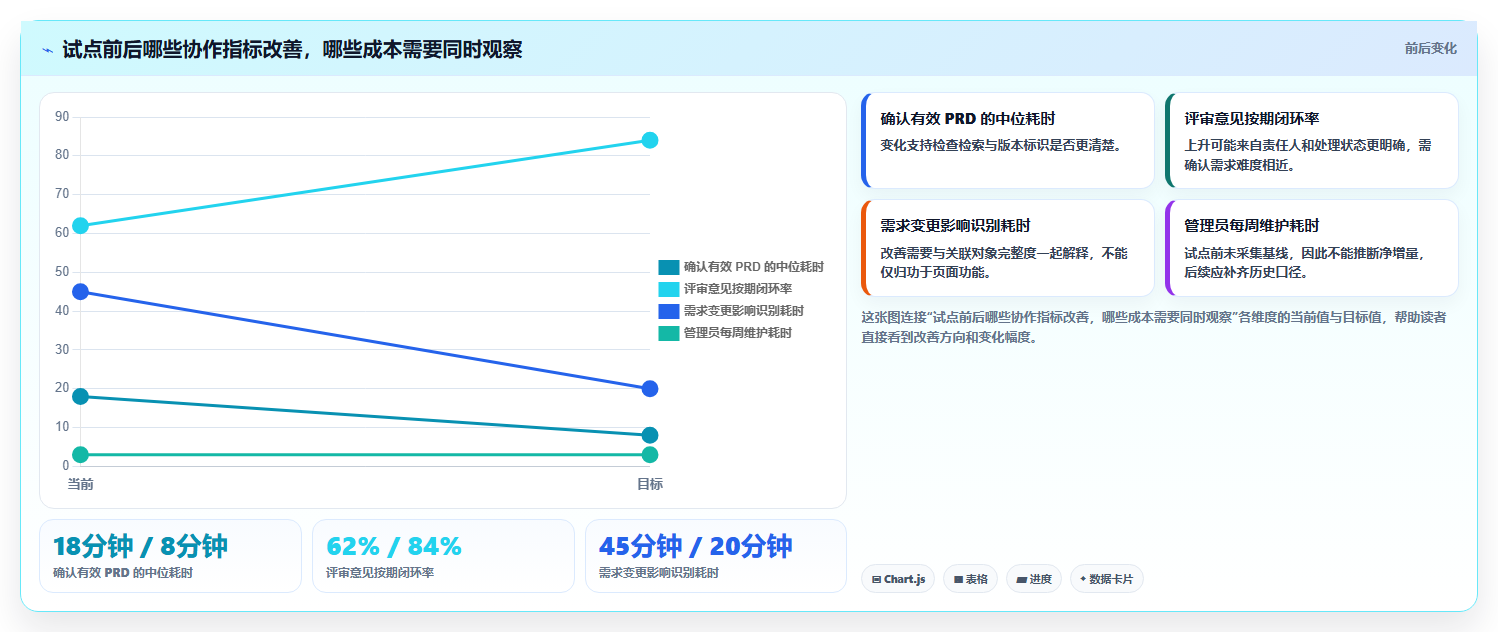Click legend label 需求变更影响识别耗时

coord(744,311)
